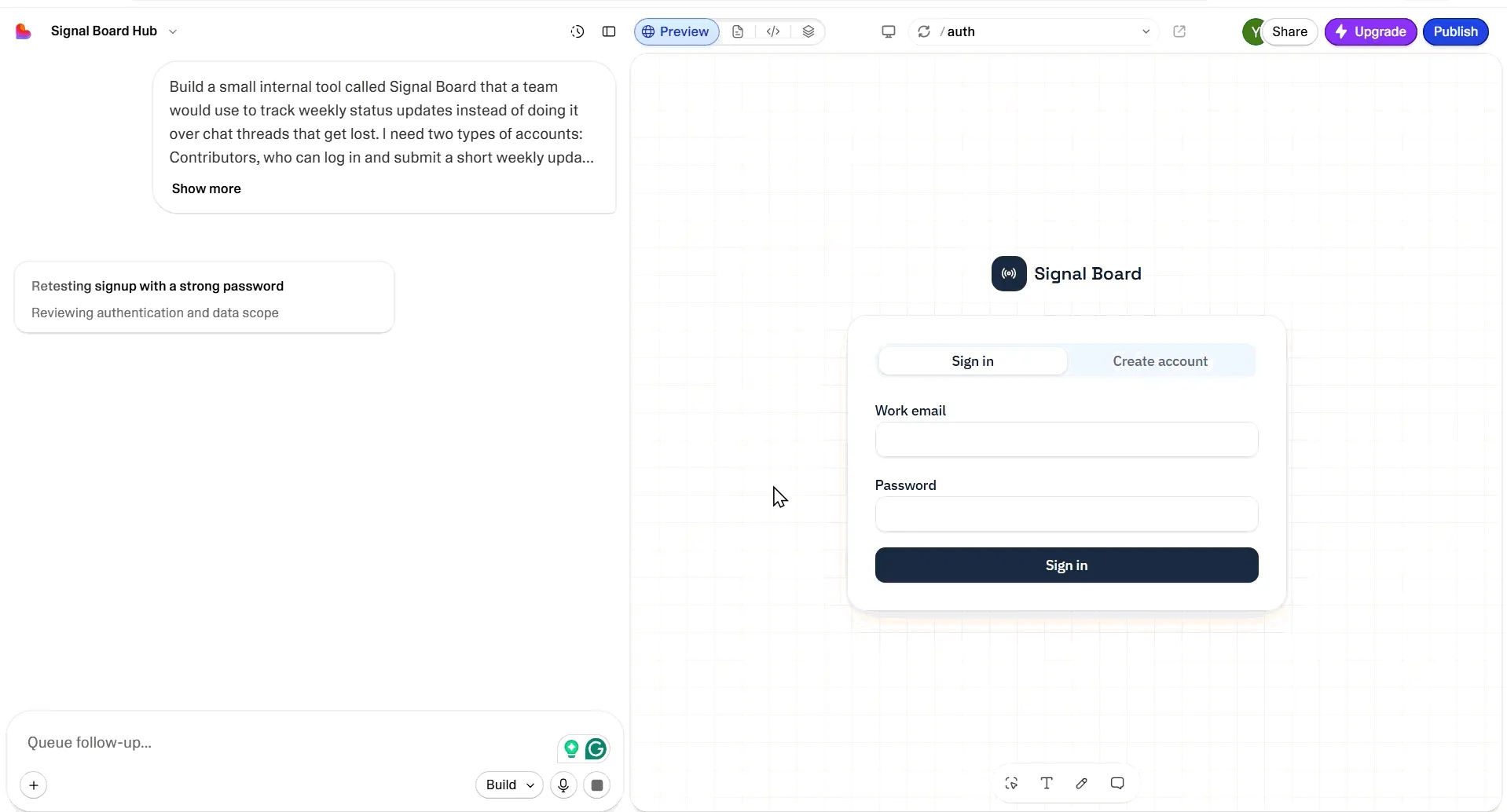1507x812 pixels.
Task: Click the Signal Board broadcast logo
Action: [1009, 274]
